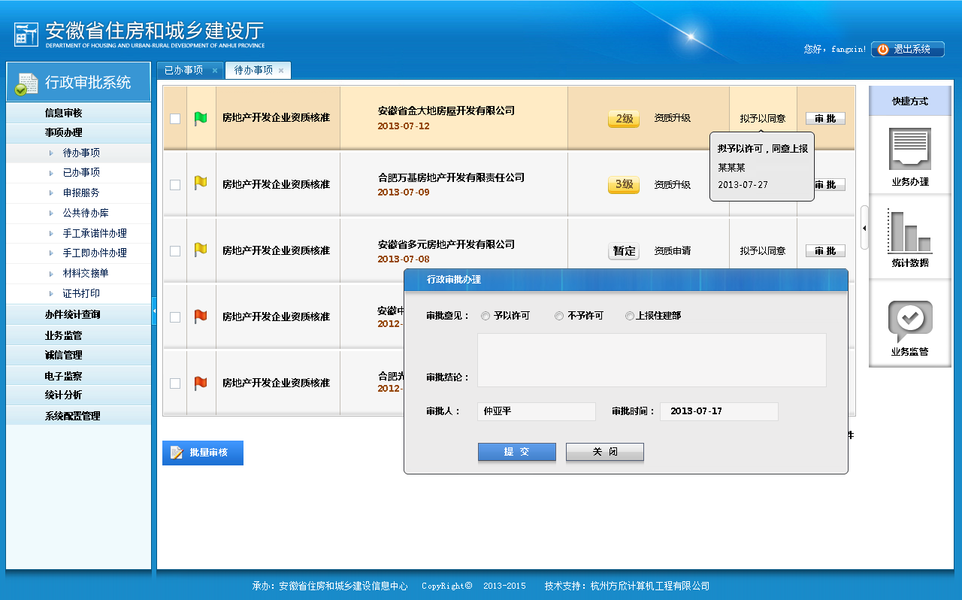The height and width of the screenshot is (600, 962).
Task: Expand the 业务监管 sidebar section
Action: [79, 336]
